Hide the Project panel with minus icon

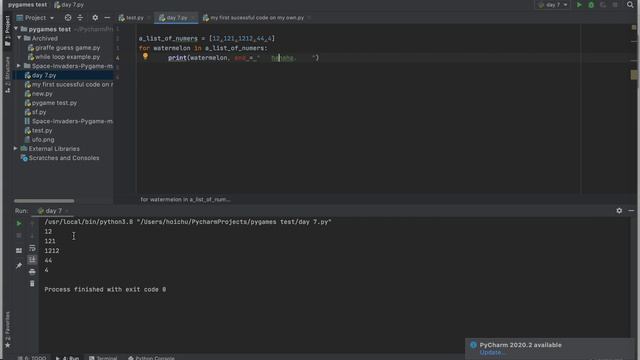point(107,18)
